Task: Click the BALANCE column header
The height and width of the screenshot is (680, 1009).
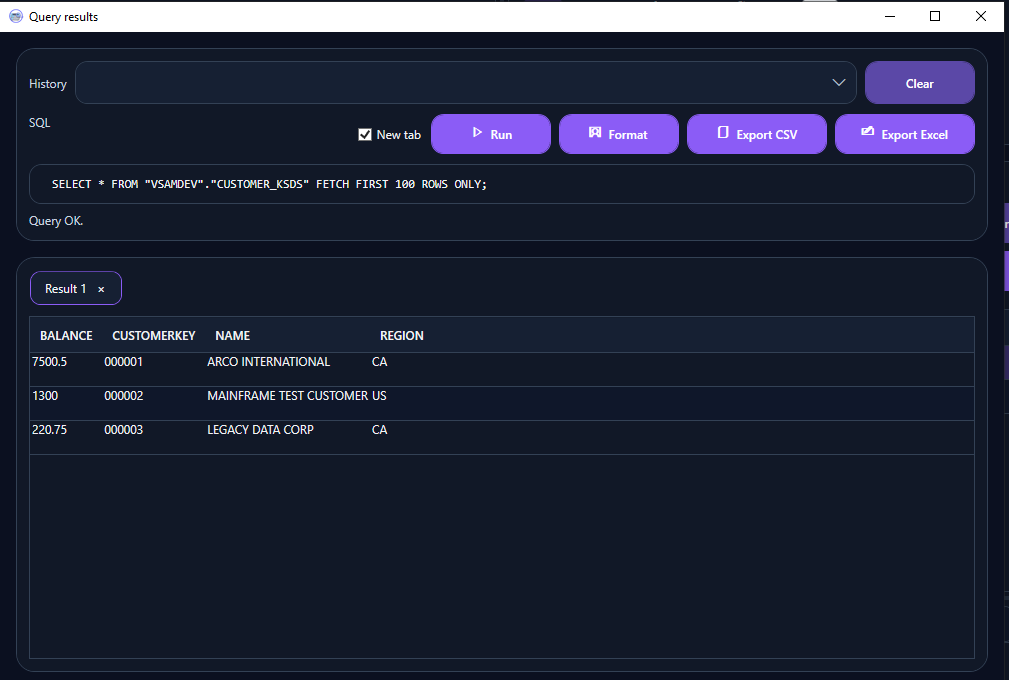Action: (x=66, y=335)
